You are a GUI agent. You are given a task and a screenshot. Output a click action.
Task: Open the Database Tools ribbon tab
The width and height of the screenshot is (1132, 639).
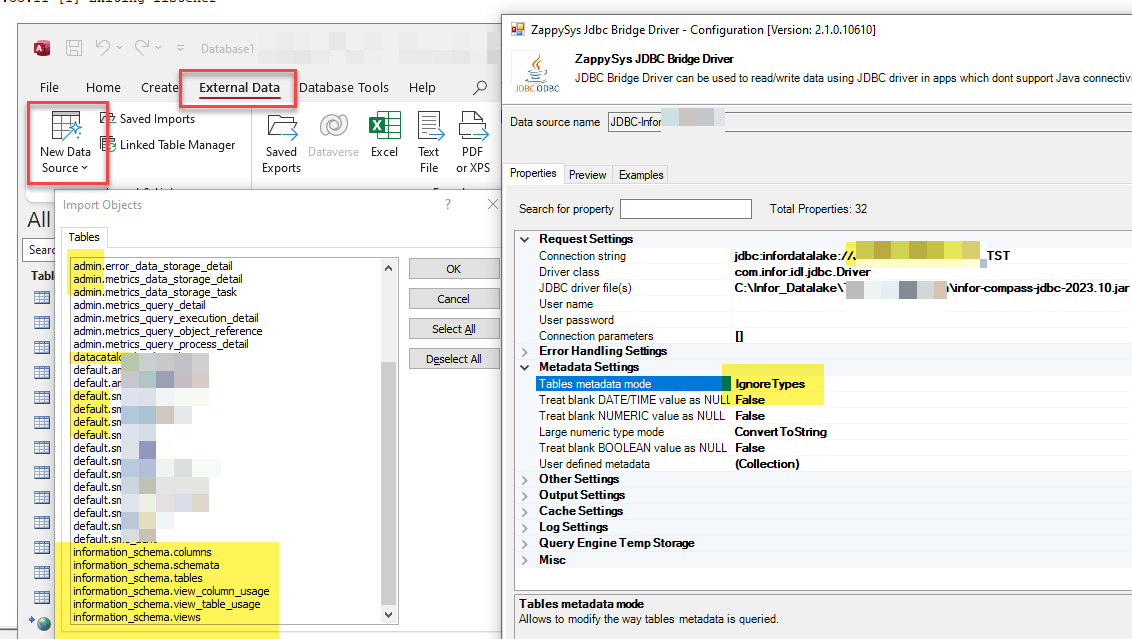[x=344, y=87]
